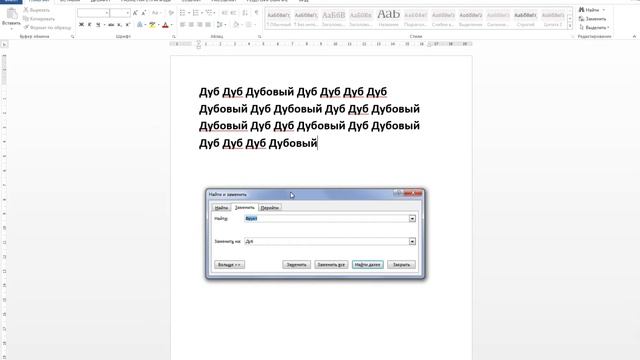Click Заменить in Editing ribbon group

pyautogui.click(x=592, y=19)
